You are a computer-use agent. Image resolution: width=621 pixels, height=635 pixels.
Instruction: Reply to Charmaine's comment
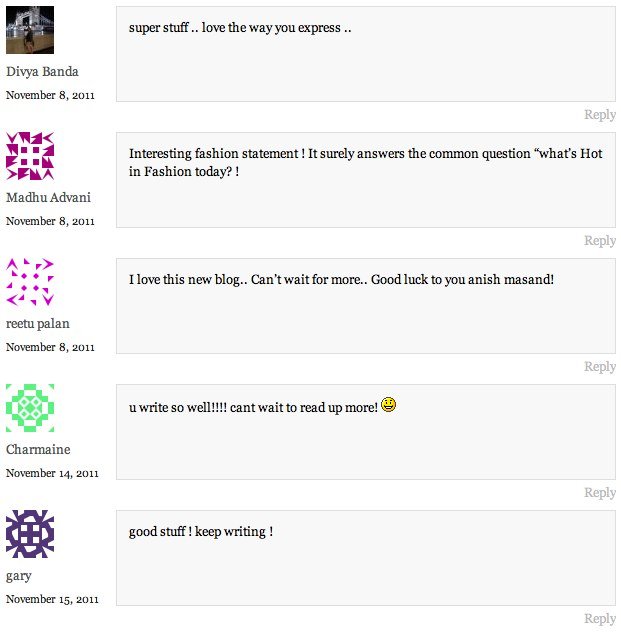point(599,493)
